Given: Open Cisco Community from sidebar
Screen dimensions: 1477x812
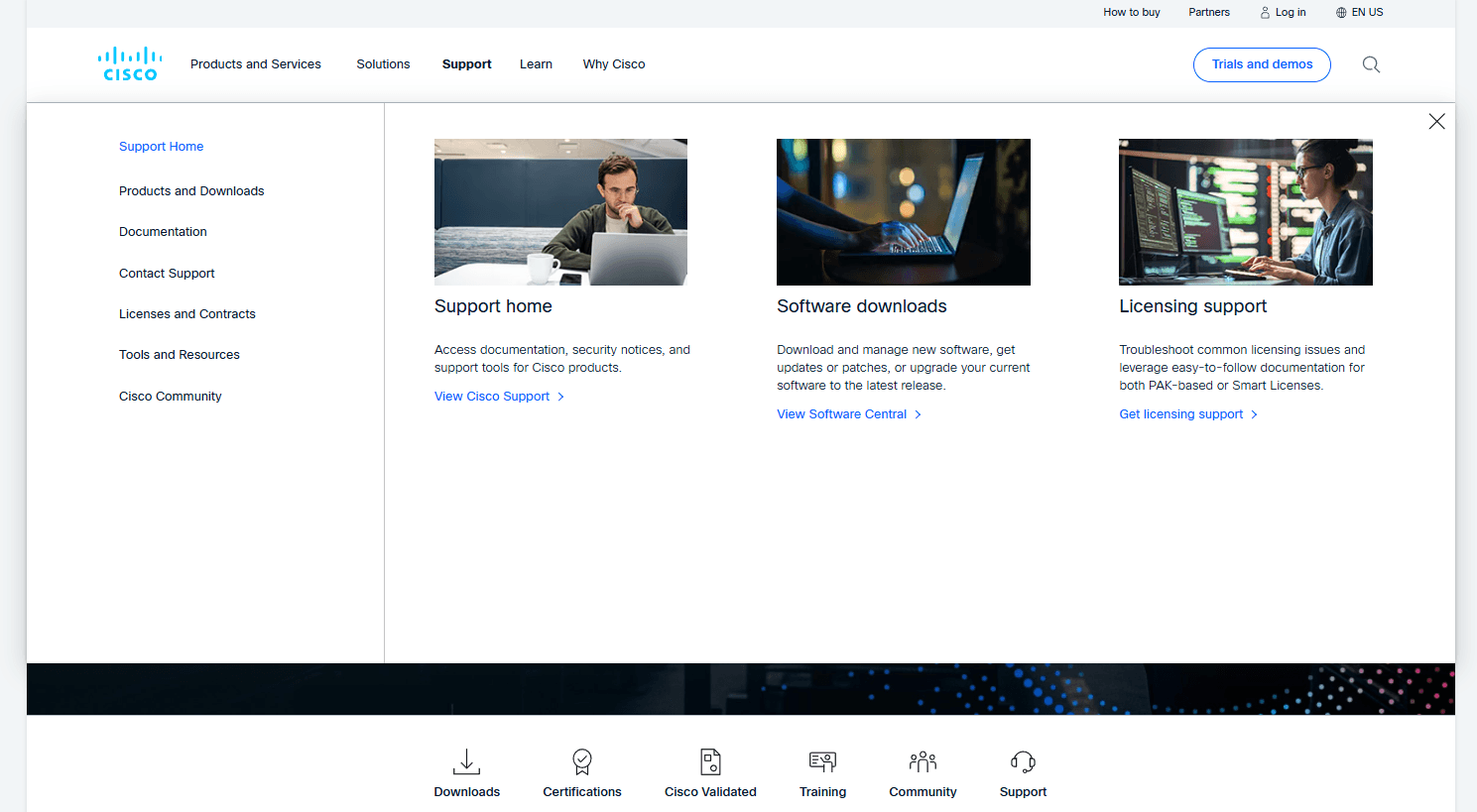Looking at the screenshot, I should pyautogui.click(x=171, y=397).
